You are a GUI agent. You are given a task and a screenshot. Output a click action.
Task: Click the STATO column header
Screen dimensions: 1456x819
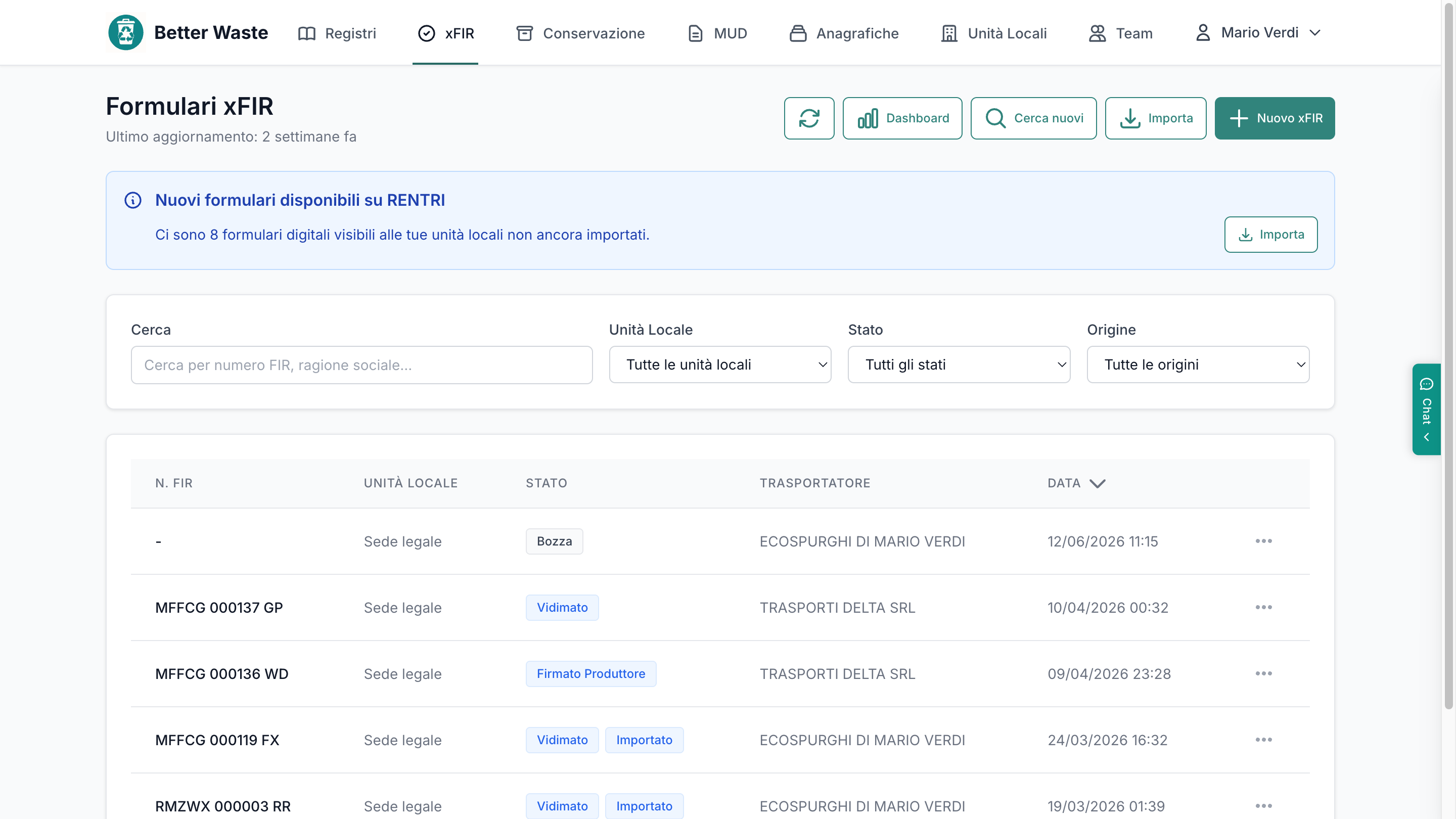pos(546,483)
